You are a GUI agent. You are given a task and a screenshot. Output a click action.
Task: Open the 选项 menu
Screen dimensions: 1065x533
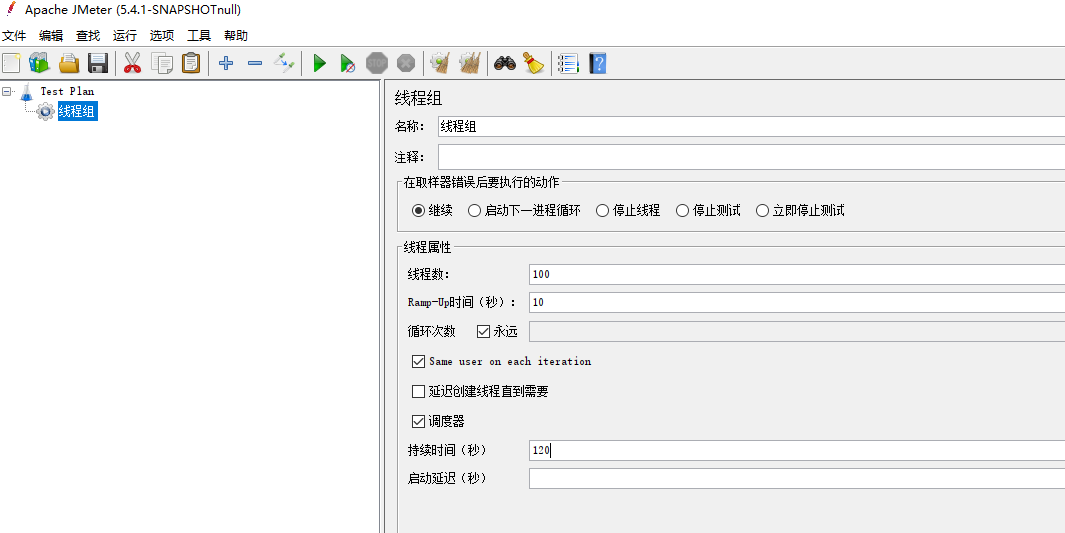point(162,36)
